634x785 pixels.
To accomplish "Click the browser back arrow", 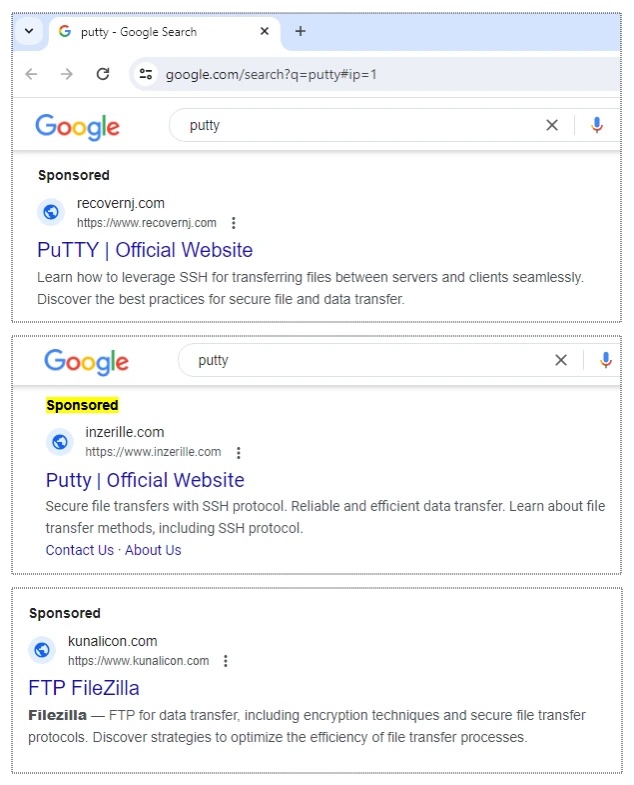I will pyautogui.click(x=31, y=74).
